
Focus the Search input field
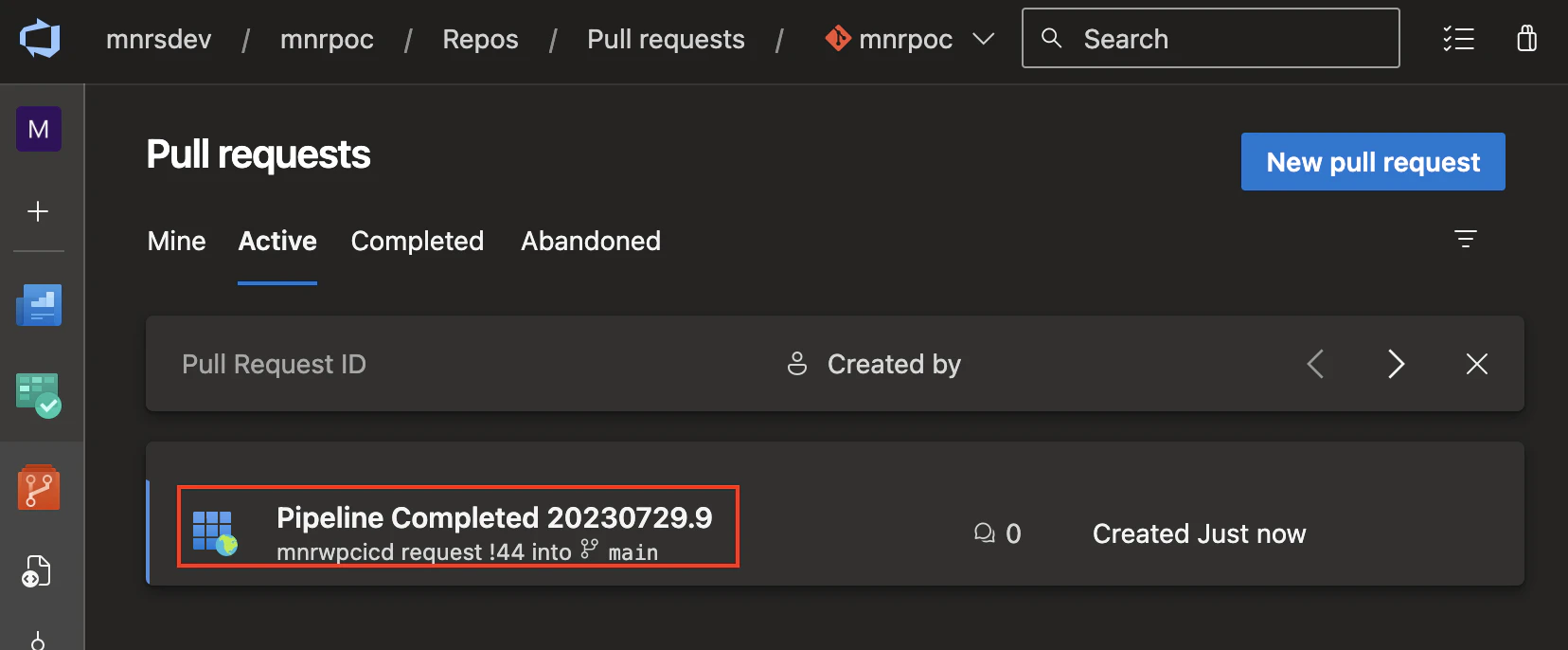1211,38
